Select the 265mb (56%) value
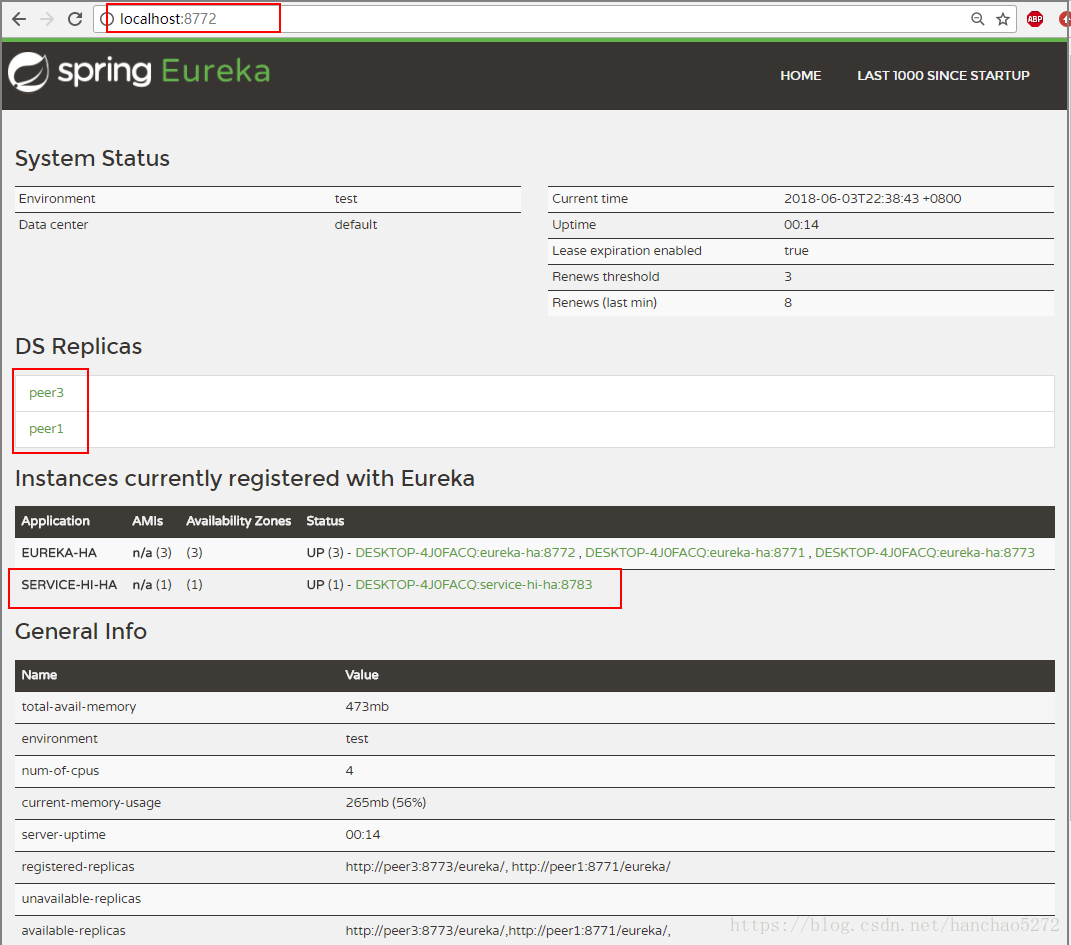Viewport: 1071px width, 945px height. click(x=385, y=803)
